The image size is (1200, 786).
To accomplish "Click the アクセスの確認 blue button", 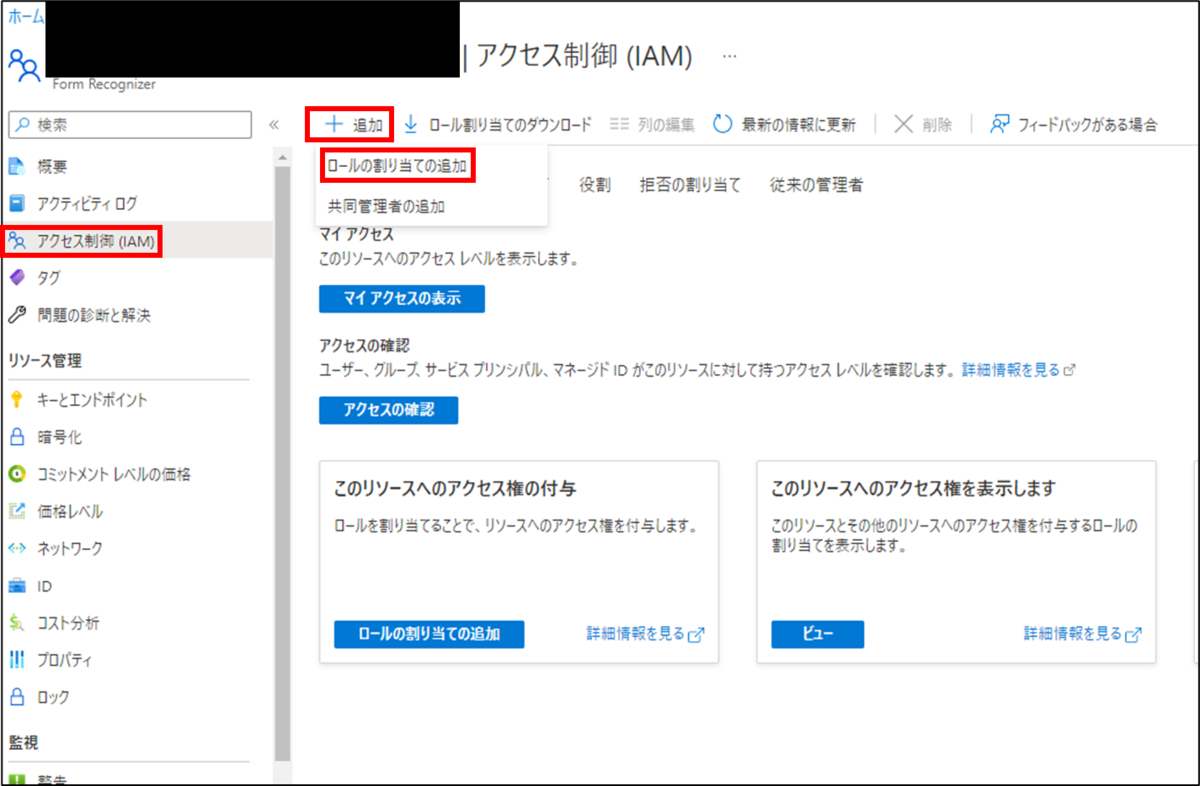I will tap(389, 410).
